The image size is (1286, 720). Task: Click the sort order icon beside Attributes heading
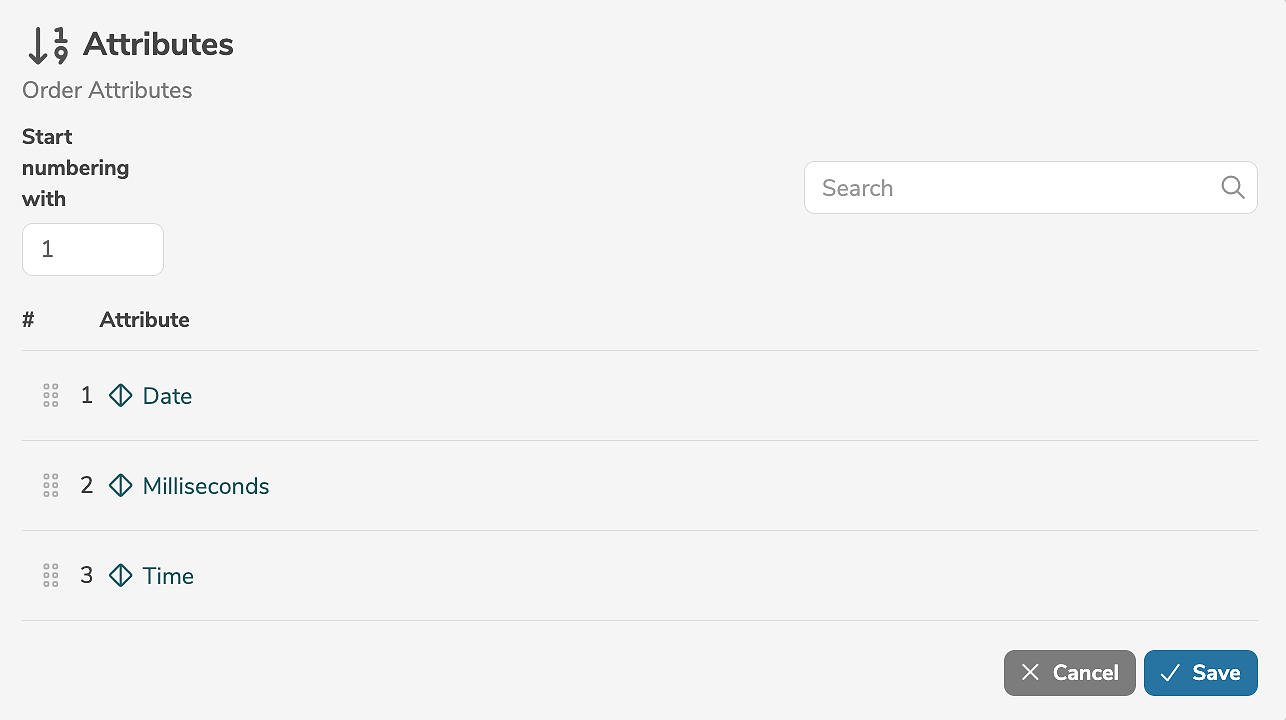point(47,45)
